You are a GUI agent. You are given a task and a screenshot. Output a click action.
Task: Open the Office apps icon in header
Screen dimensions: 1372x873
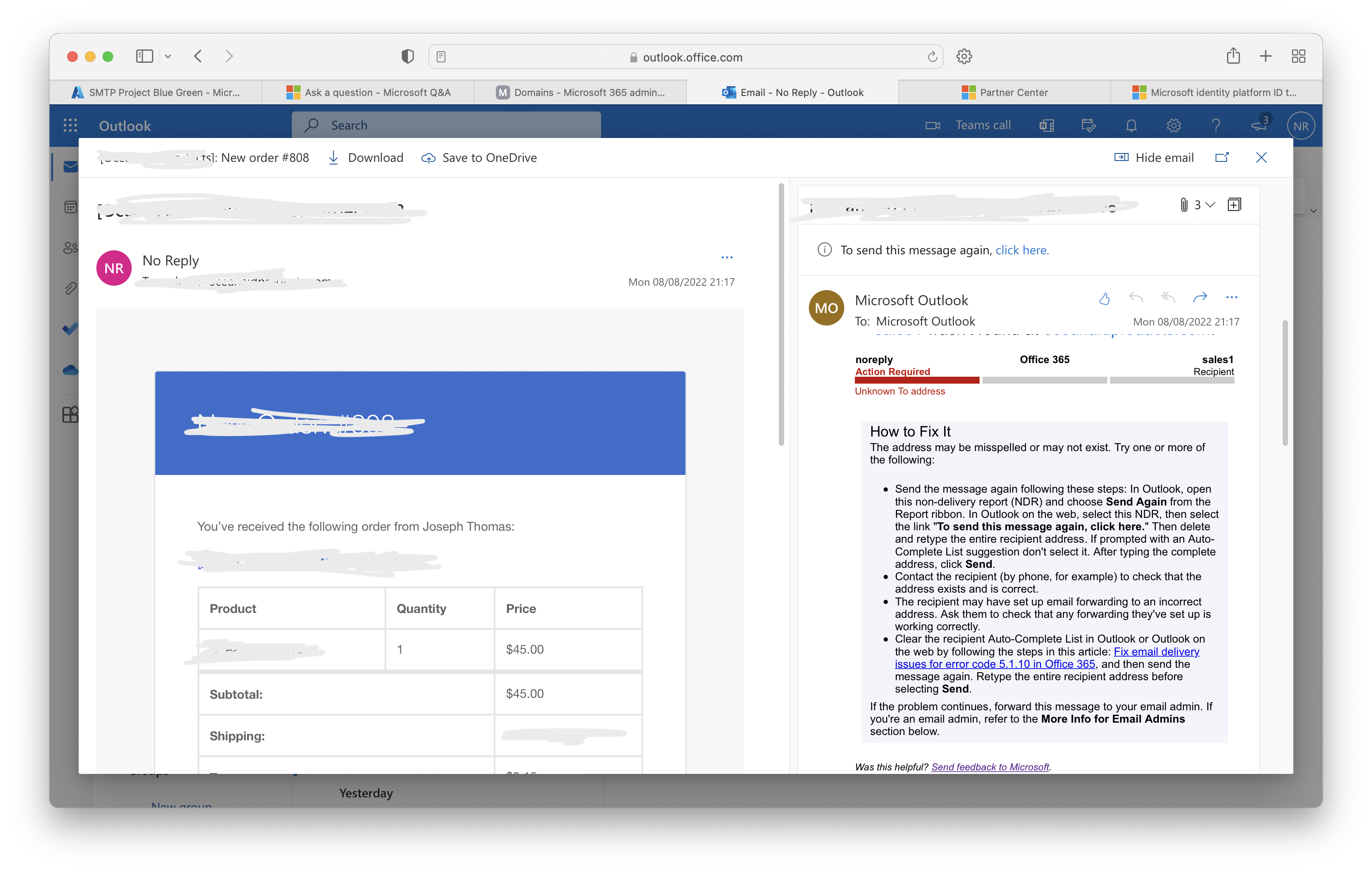click(x=1047, y=126)
